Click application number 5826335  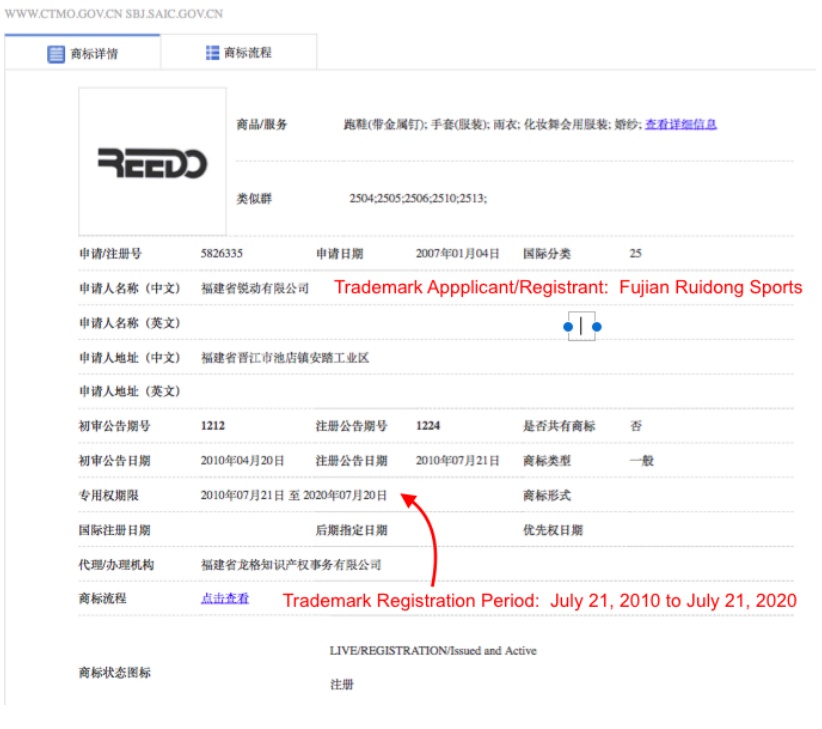pos(221,254)
